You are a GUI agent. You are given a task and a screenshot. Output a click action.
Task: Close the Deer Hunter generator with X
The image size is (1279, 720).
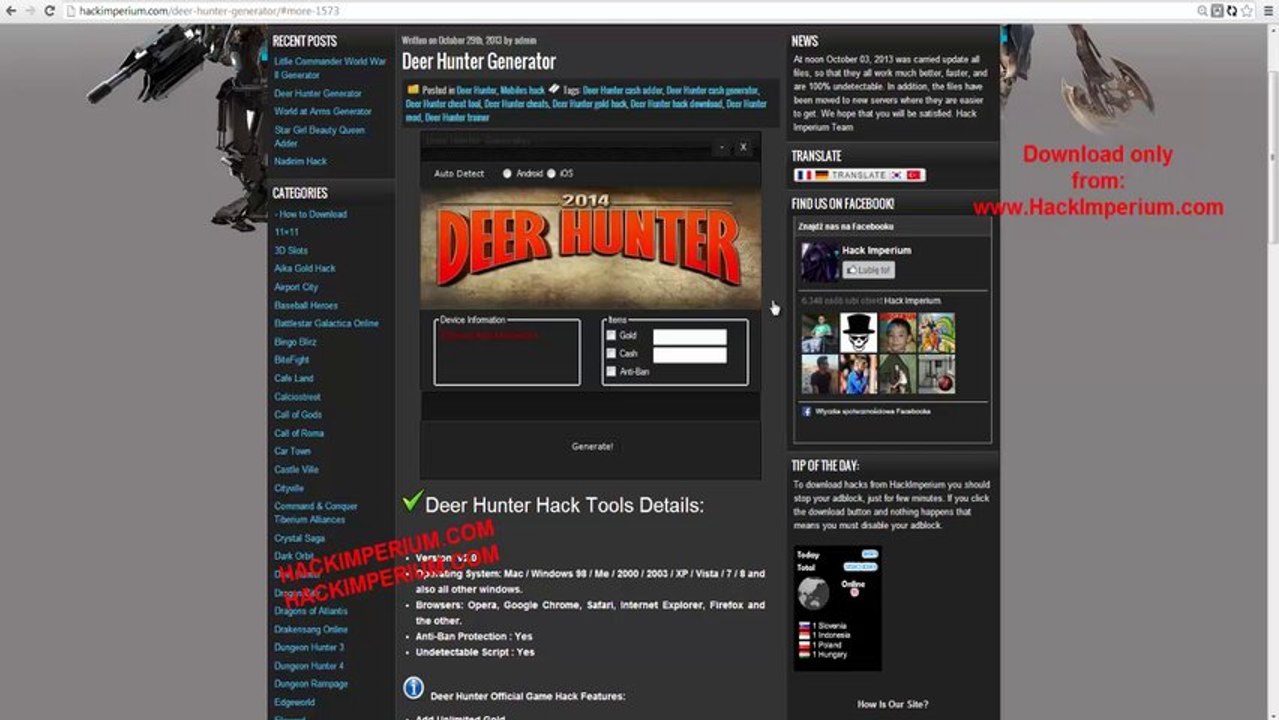[x=743, y=147]
